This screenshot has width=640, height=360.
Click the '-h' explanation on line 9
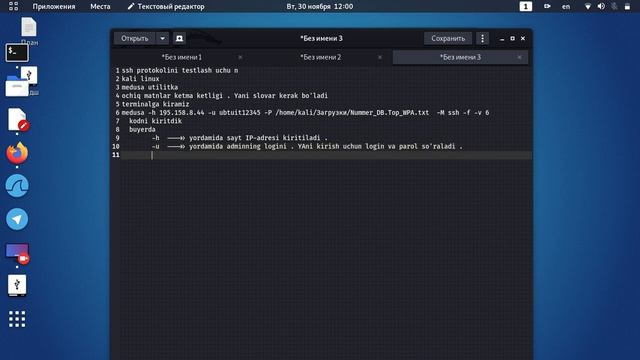coord(240,138)
